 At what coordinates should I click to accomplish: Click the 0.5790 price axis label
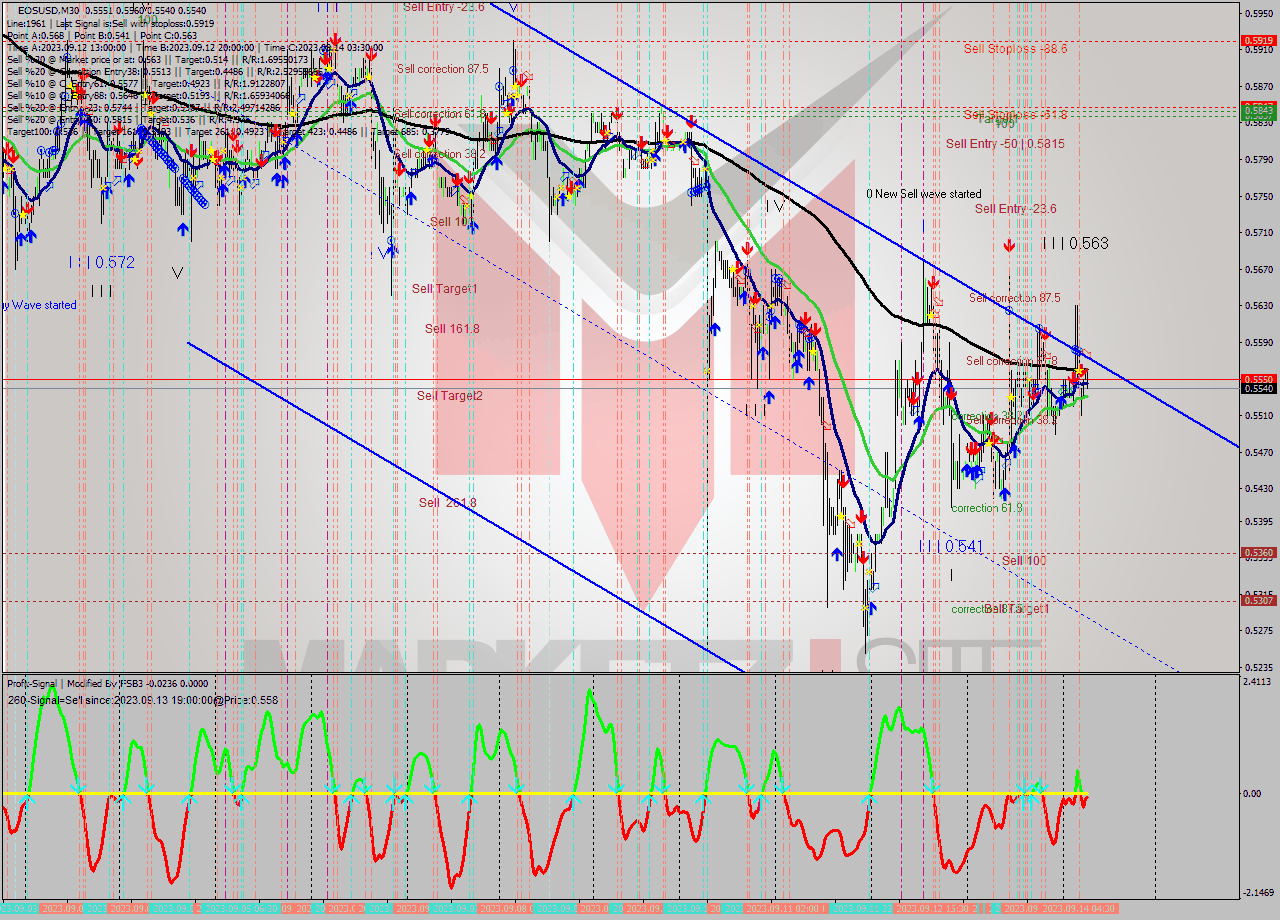[1258, 160]
